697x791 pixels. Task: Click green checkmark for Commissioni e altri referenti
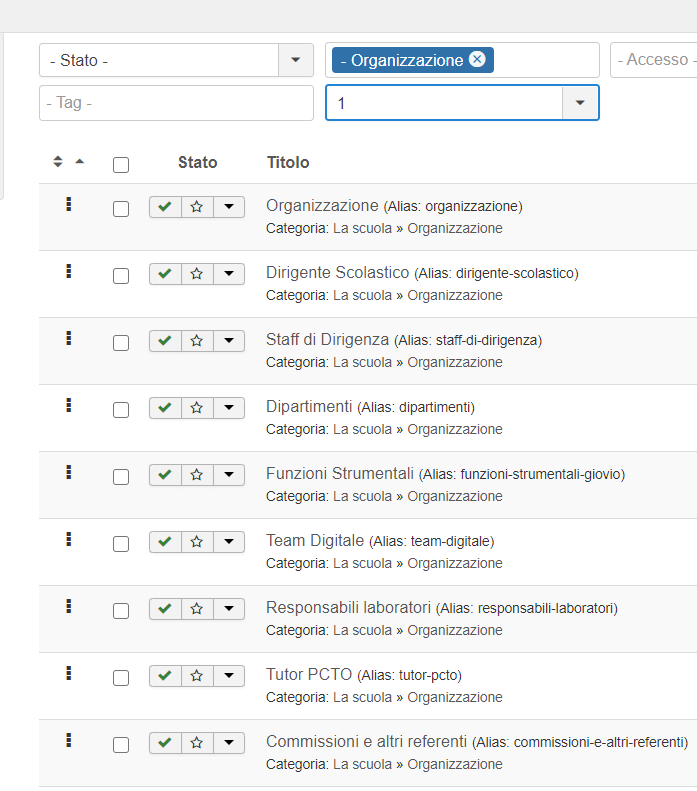pos(165,743)
